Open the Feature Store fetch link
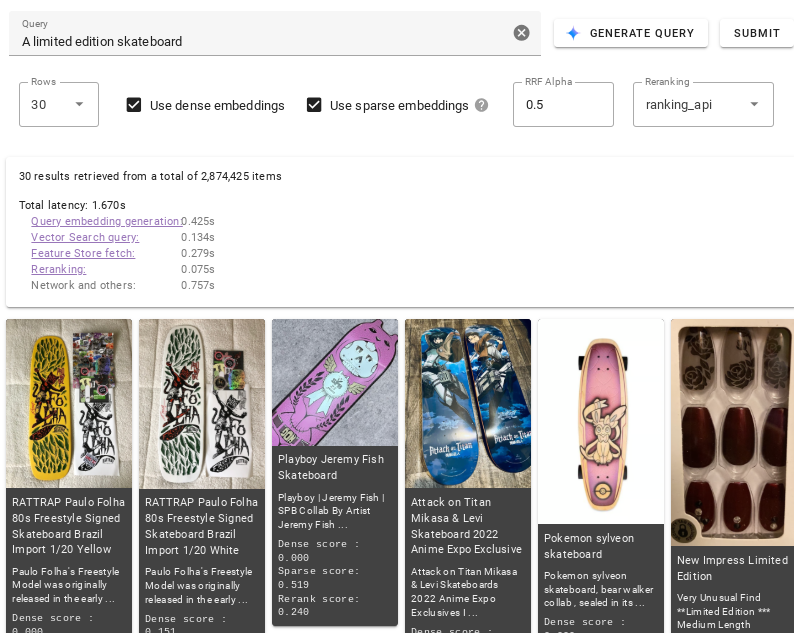This screenshot has height=633, width=794. tap(83, 253)
